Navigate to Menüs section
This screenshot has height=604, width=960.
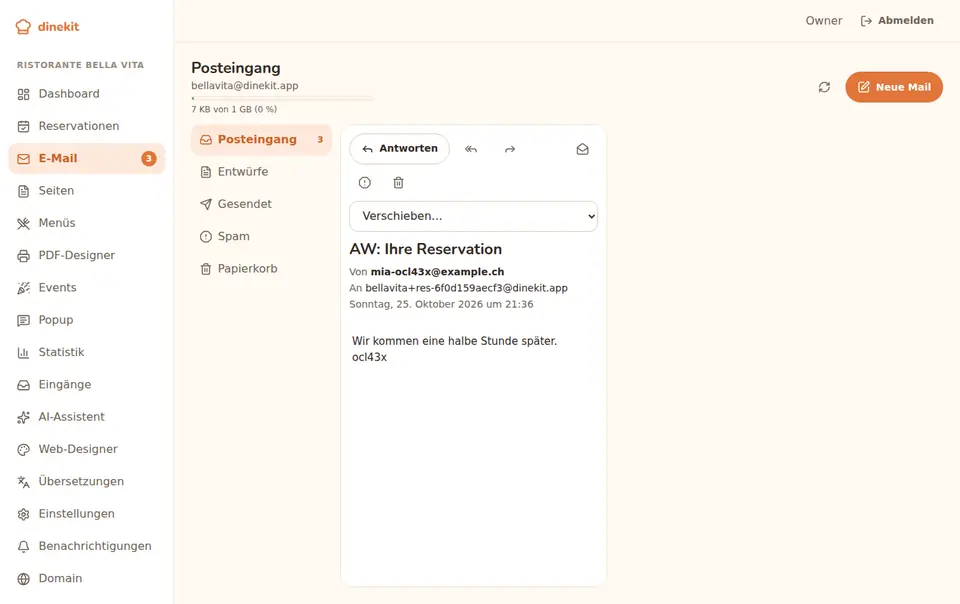pos(87,223)
